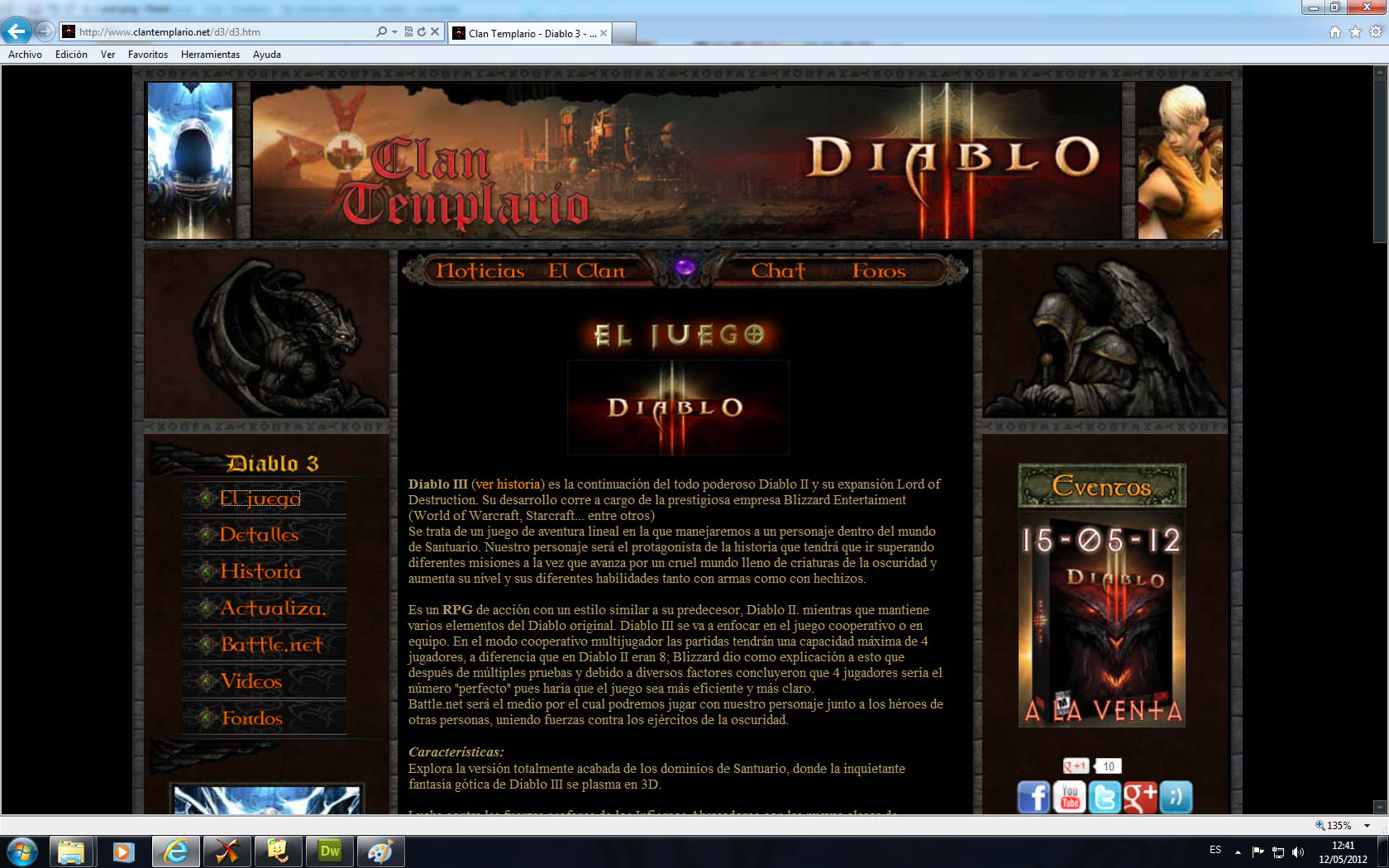Click the Google +1 button

[x=1076, y=766]
